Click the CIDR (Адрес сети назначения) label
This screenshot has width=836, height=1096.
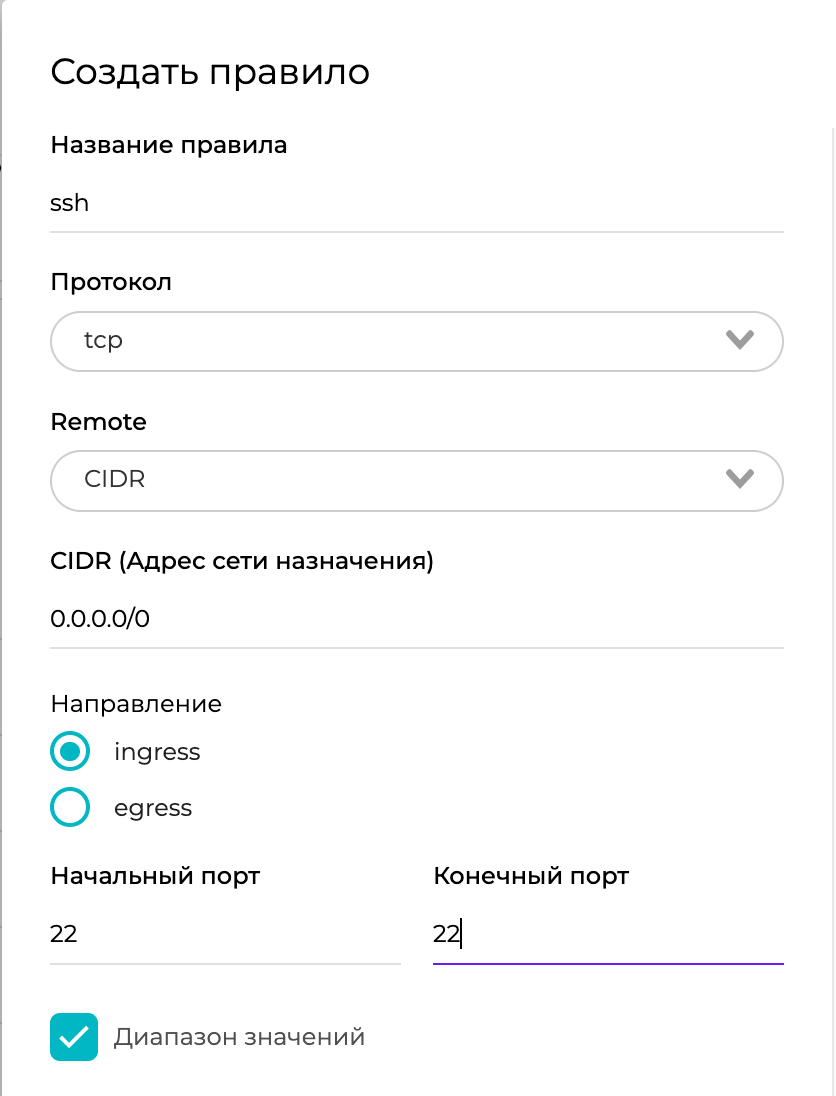[242, 561]
